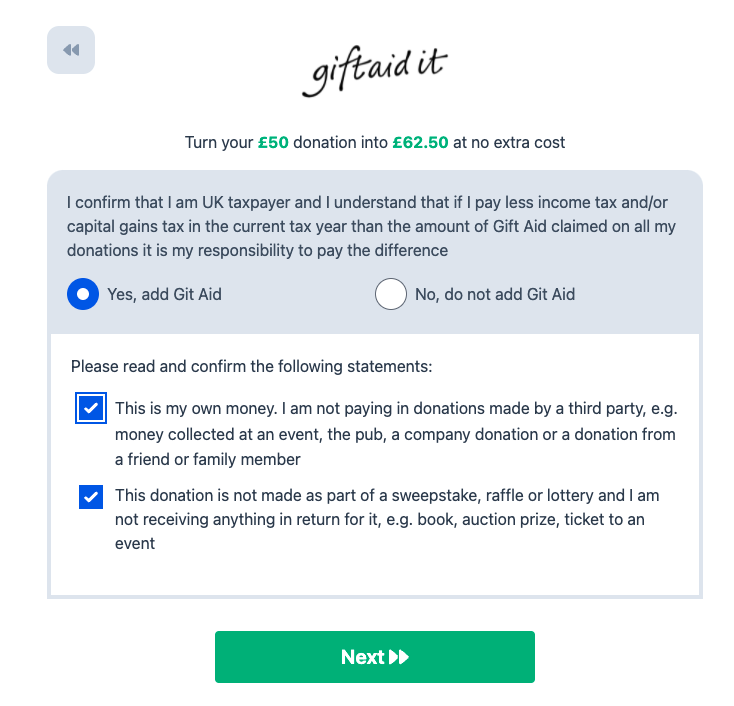The height and width of the screenshot is (706, 734).
Task: Click the 'Yes, add Git Aid' label text
Action: coord(164,294)
